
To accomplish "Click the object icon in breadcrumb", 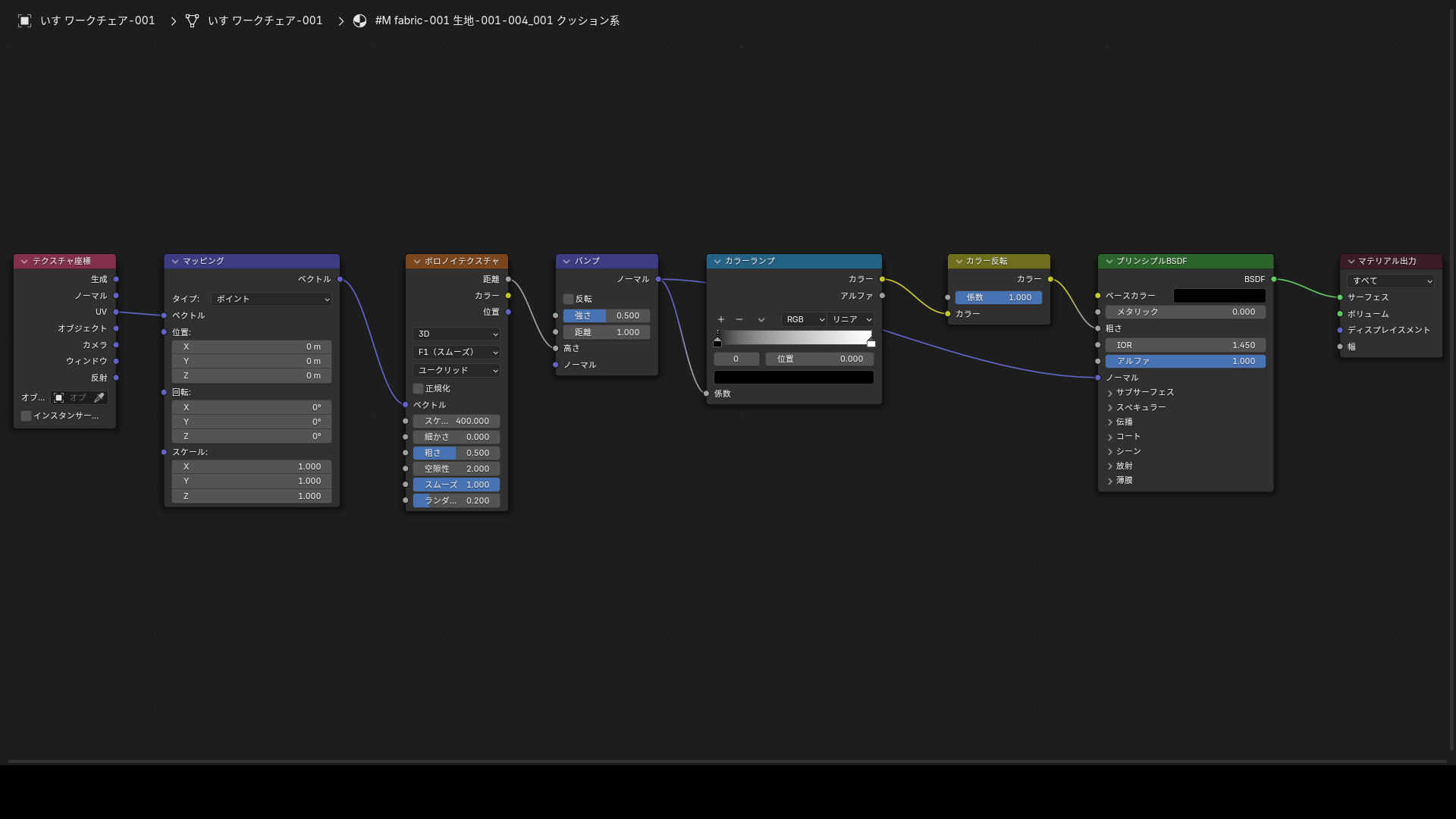I will pos(24,20).
